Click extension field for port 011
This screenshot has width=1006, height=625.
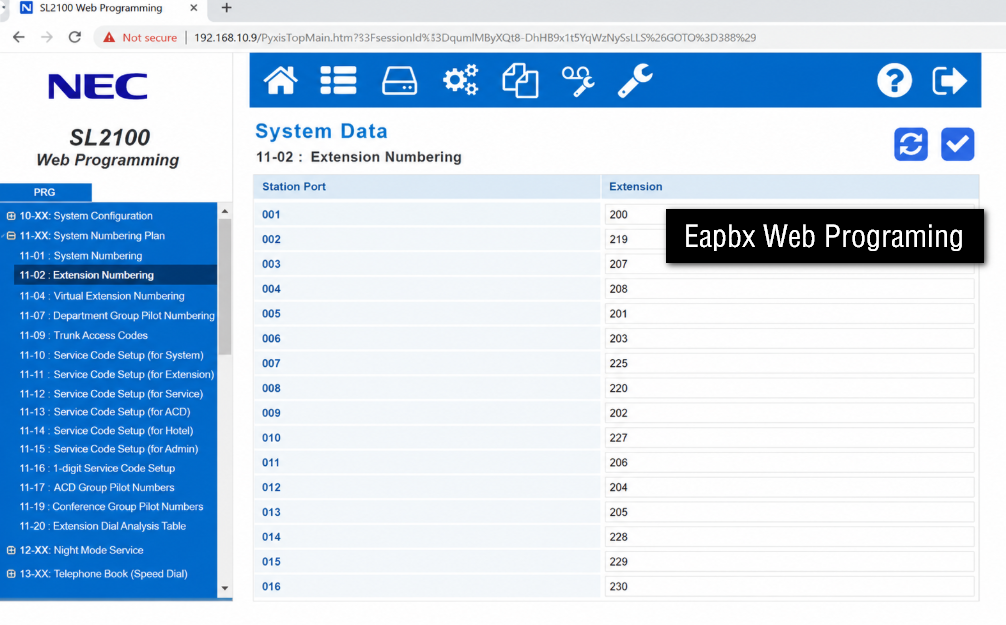coord(789,463)
